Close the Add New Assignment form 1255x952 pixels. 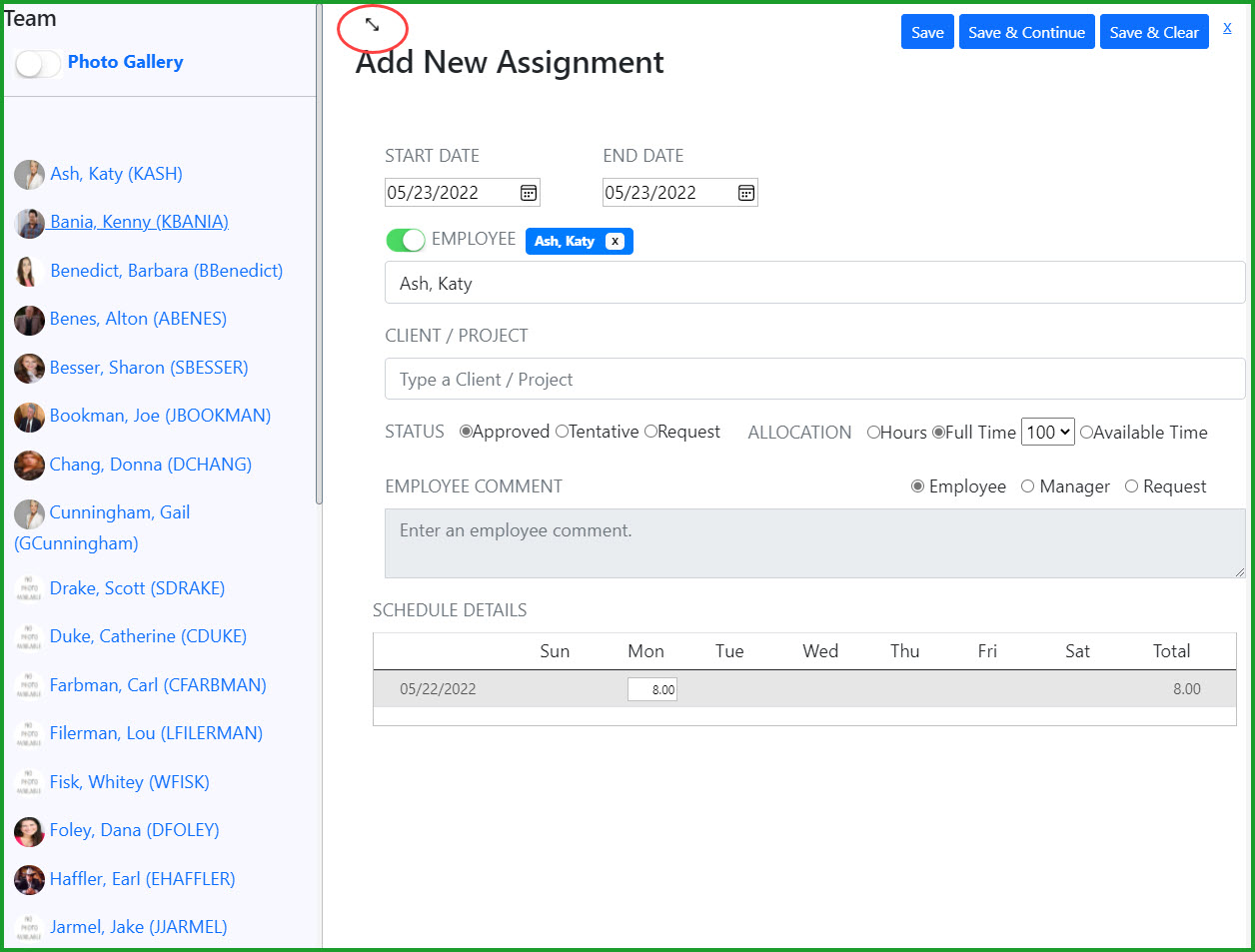click(1227, 28)
